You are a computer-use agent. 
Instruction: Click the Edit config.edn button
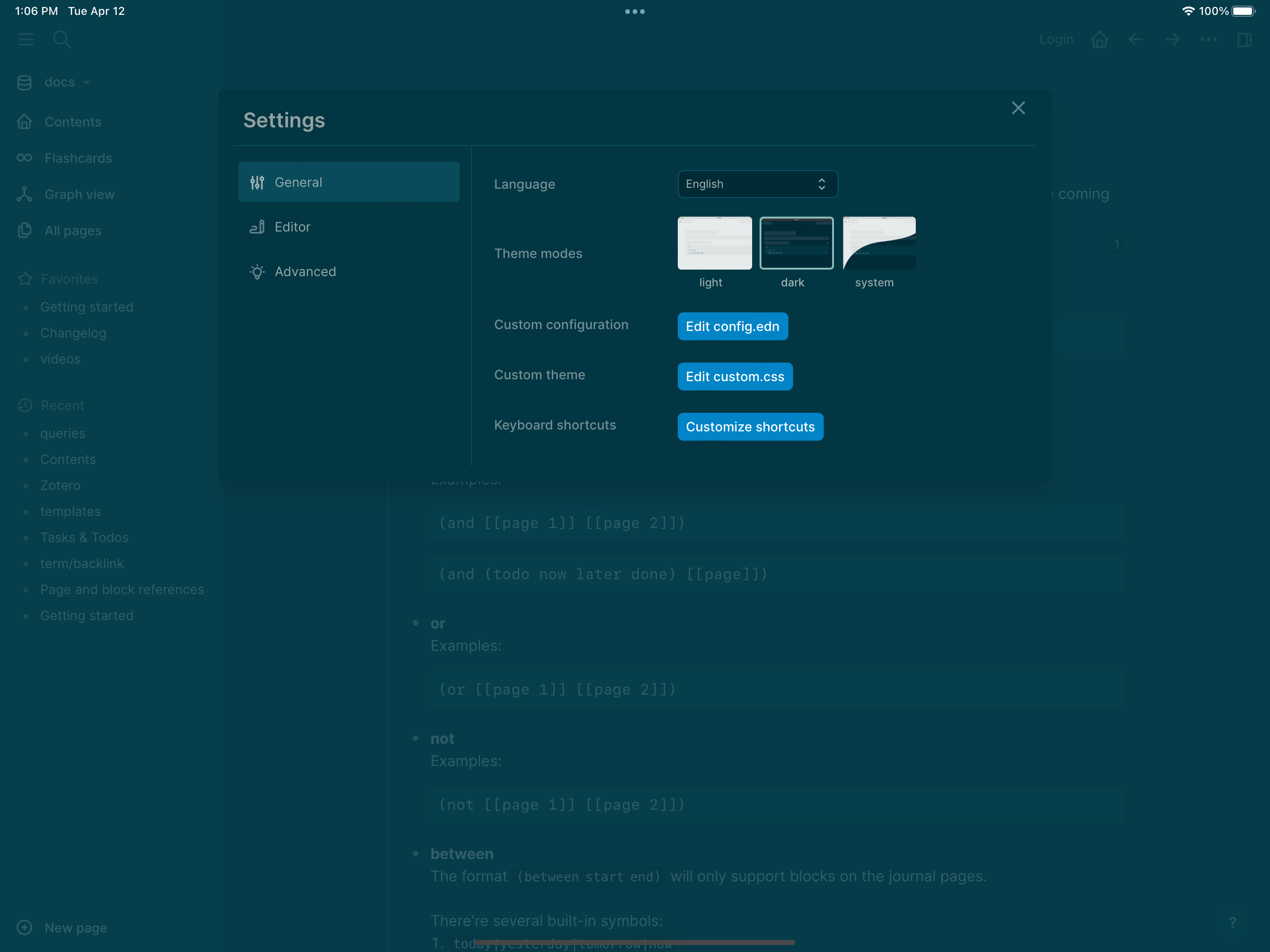coord(732,326)
